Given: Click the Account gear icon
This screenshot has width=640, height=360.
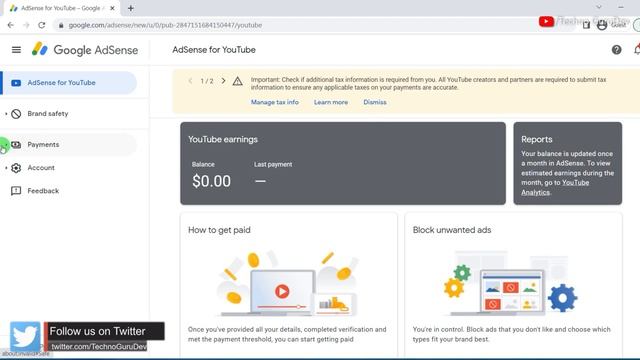Looking at the screenshot, I should [16, 168].
